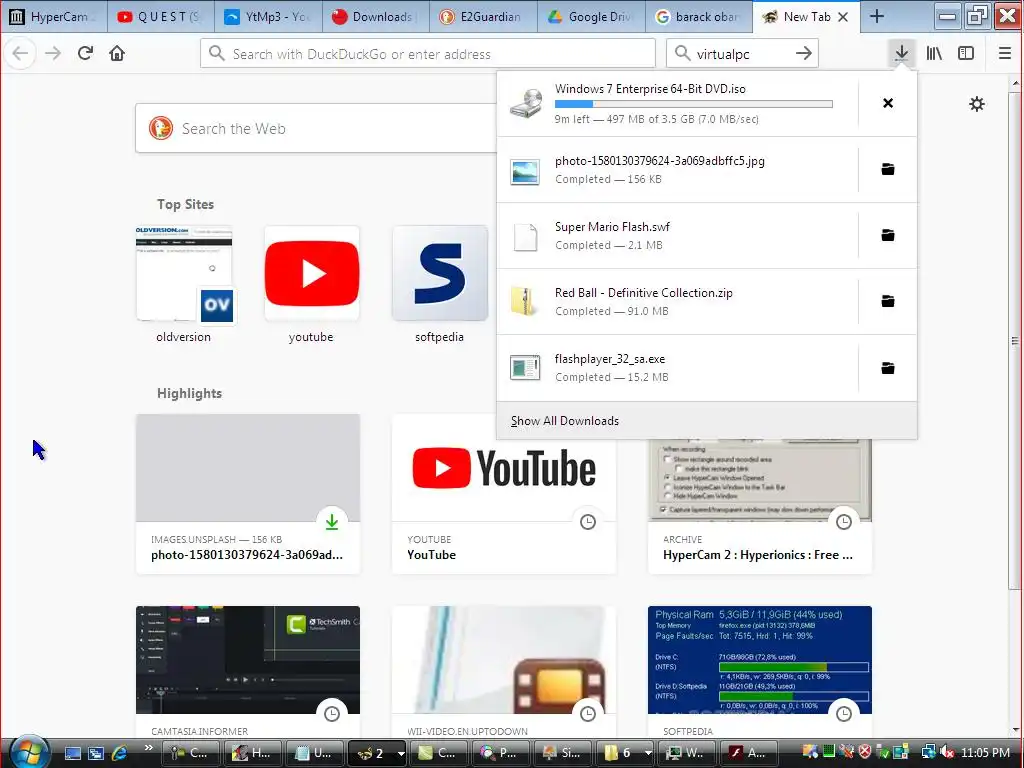The image size is (1024, 768).
Task: Click the search box containing virtualpc
Action: tap(742, 54)
